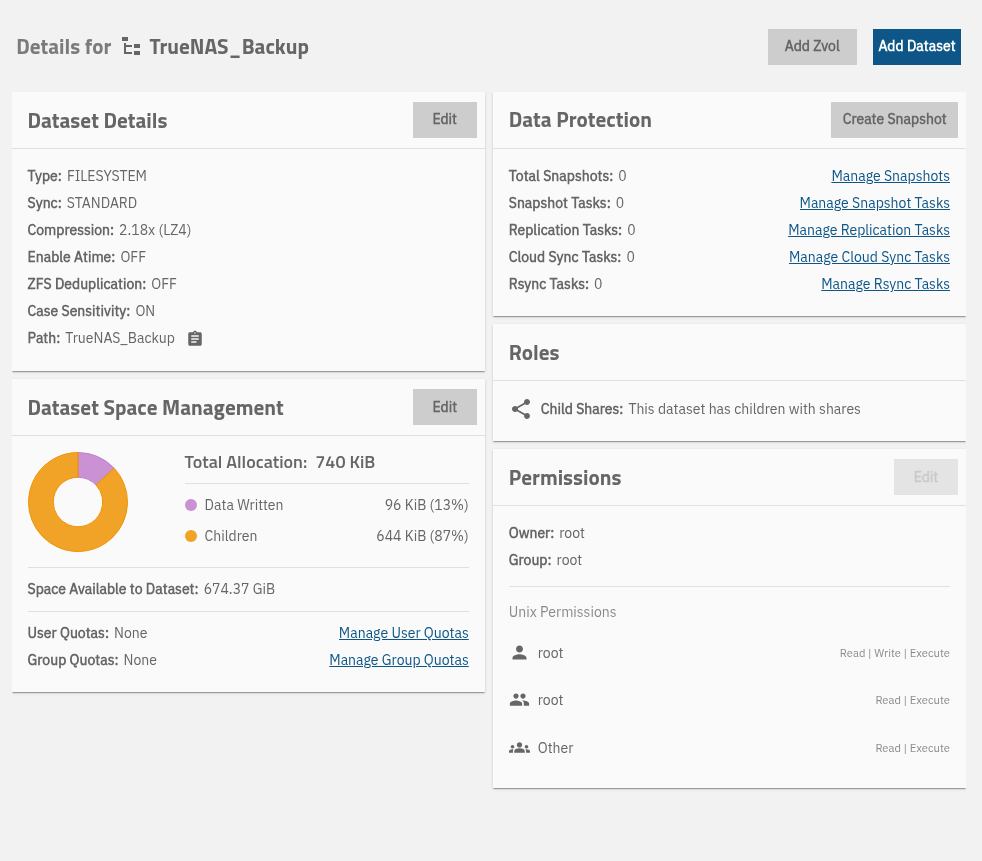Image resolution: width=982 pixels, height=861 pixels.
Task: Click the Other permissions group icon
Action: (519, 748)
